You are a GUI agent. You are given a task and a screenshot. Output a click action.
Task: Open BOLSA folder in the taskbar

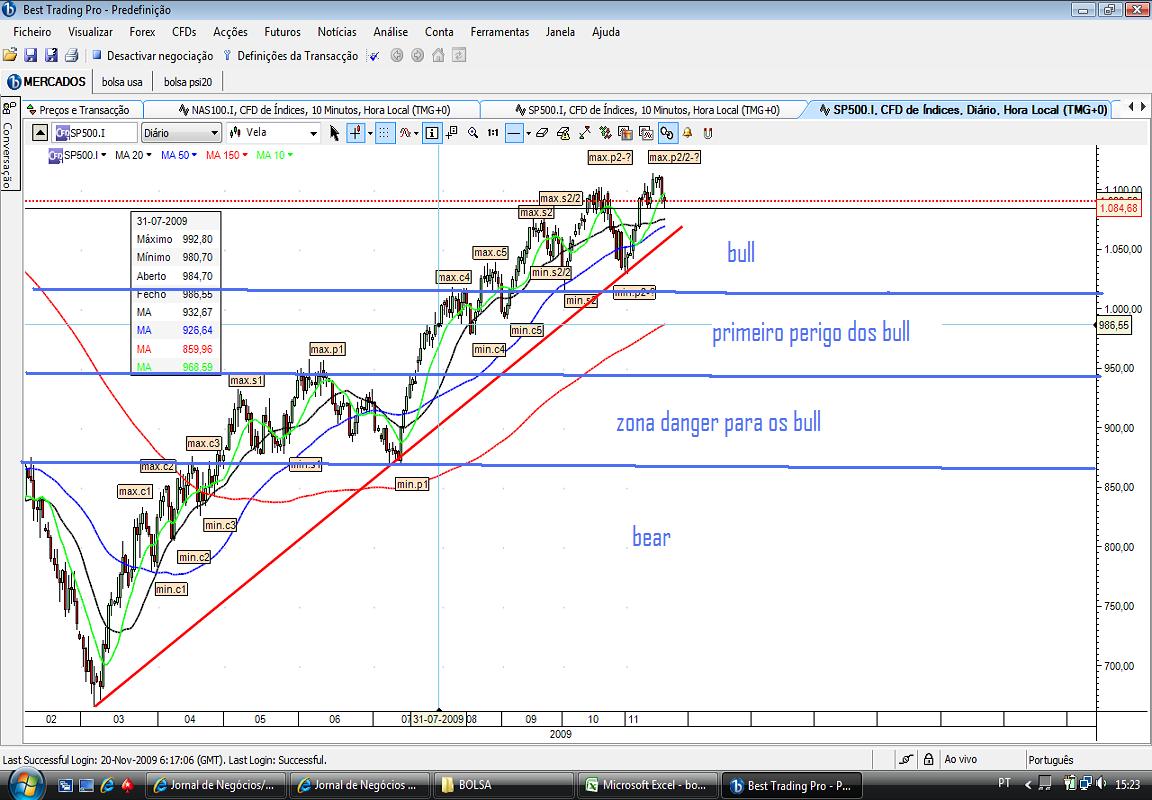tap(505, 785)
